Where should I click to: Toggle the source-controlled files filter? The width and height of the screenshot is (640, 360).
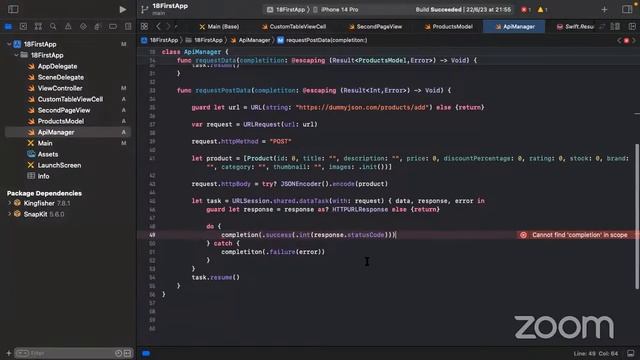[127, 353]
